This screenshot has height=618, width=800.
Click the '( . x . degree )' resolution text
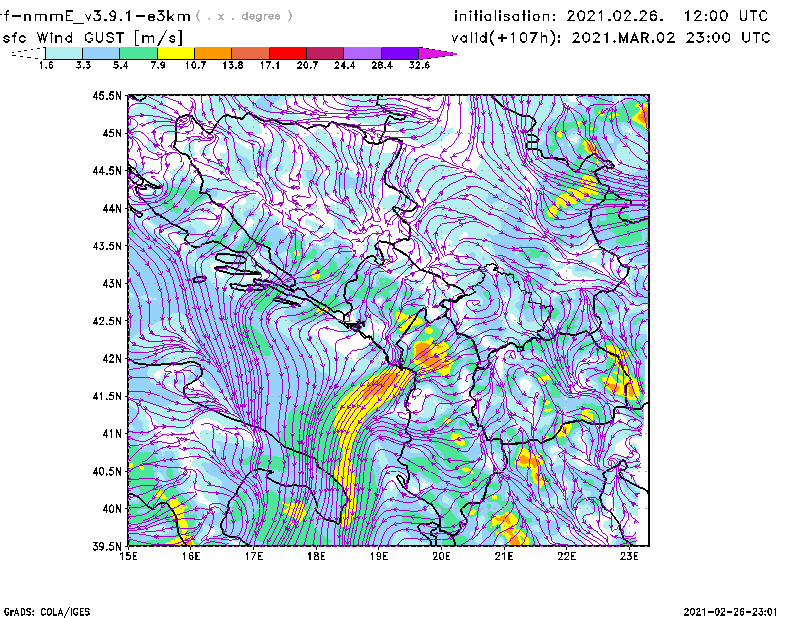(x=244, y=16)
